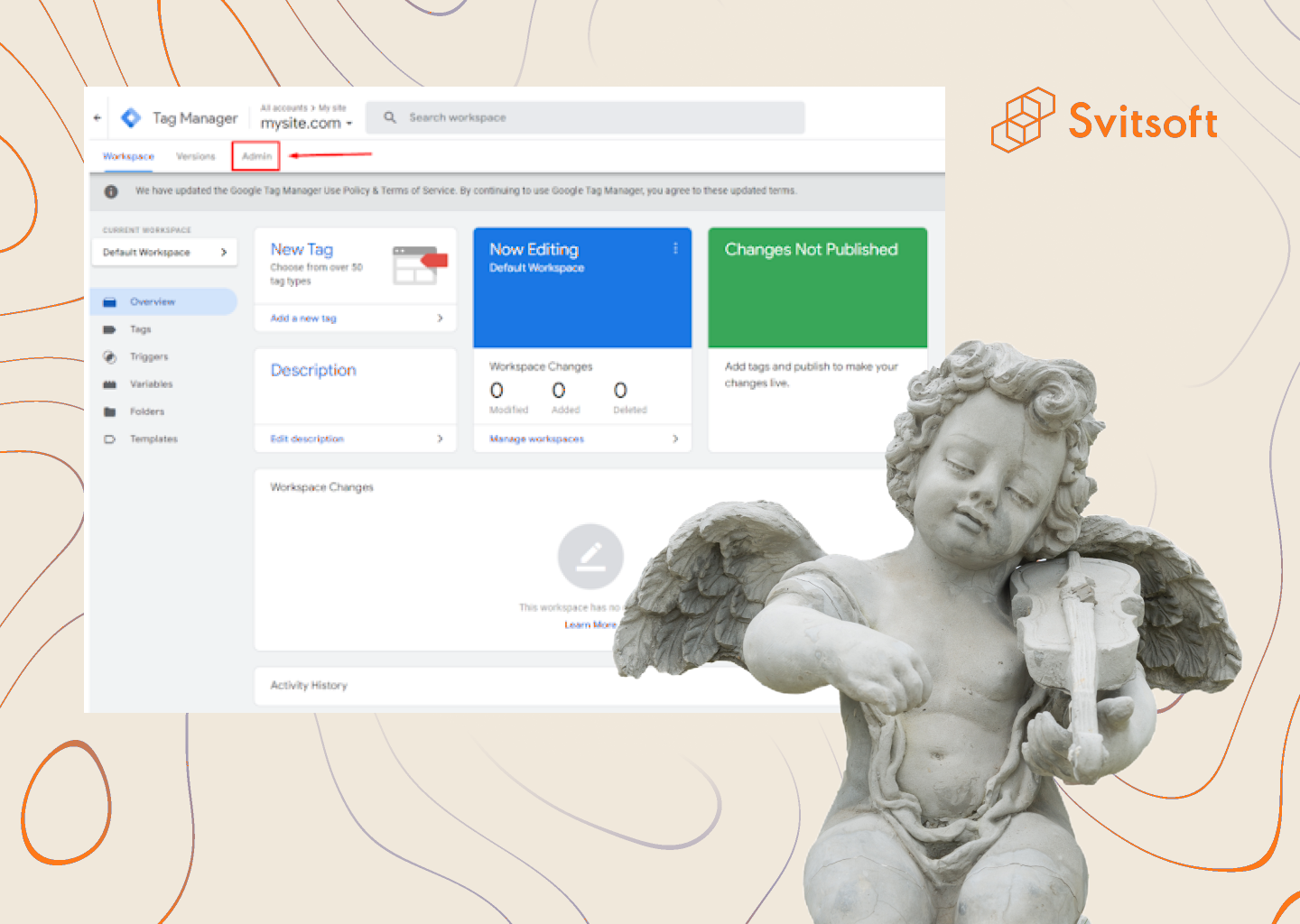Click the search magnifier icon
Viewport: 1300px width, 924px height.
click(x=390, y=117)
